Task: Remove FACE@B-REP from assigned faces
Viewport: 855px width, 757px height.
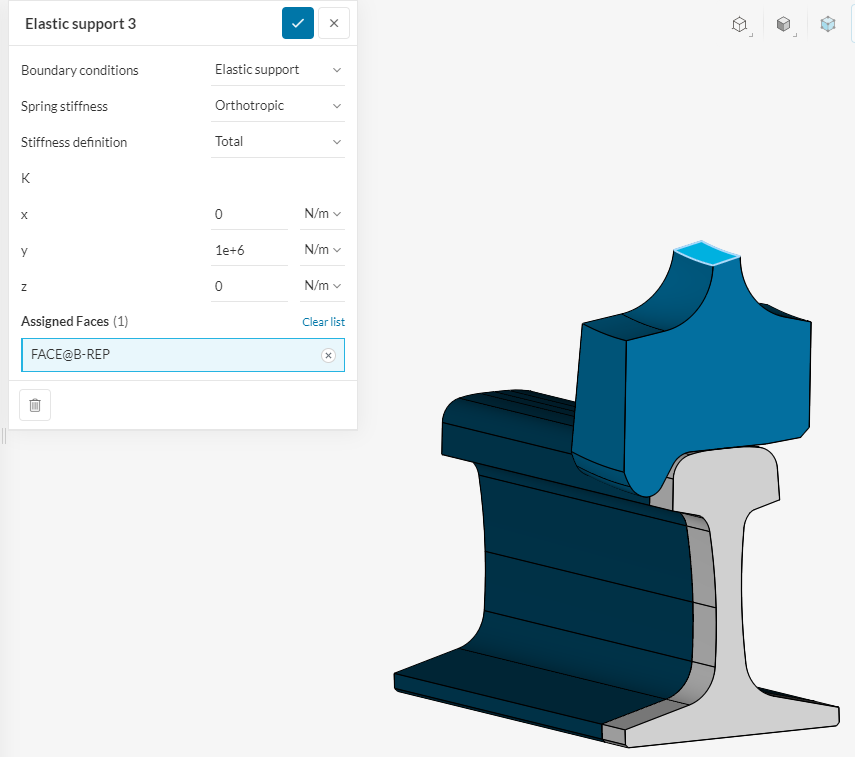Action: click(328, 355)
